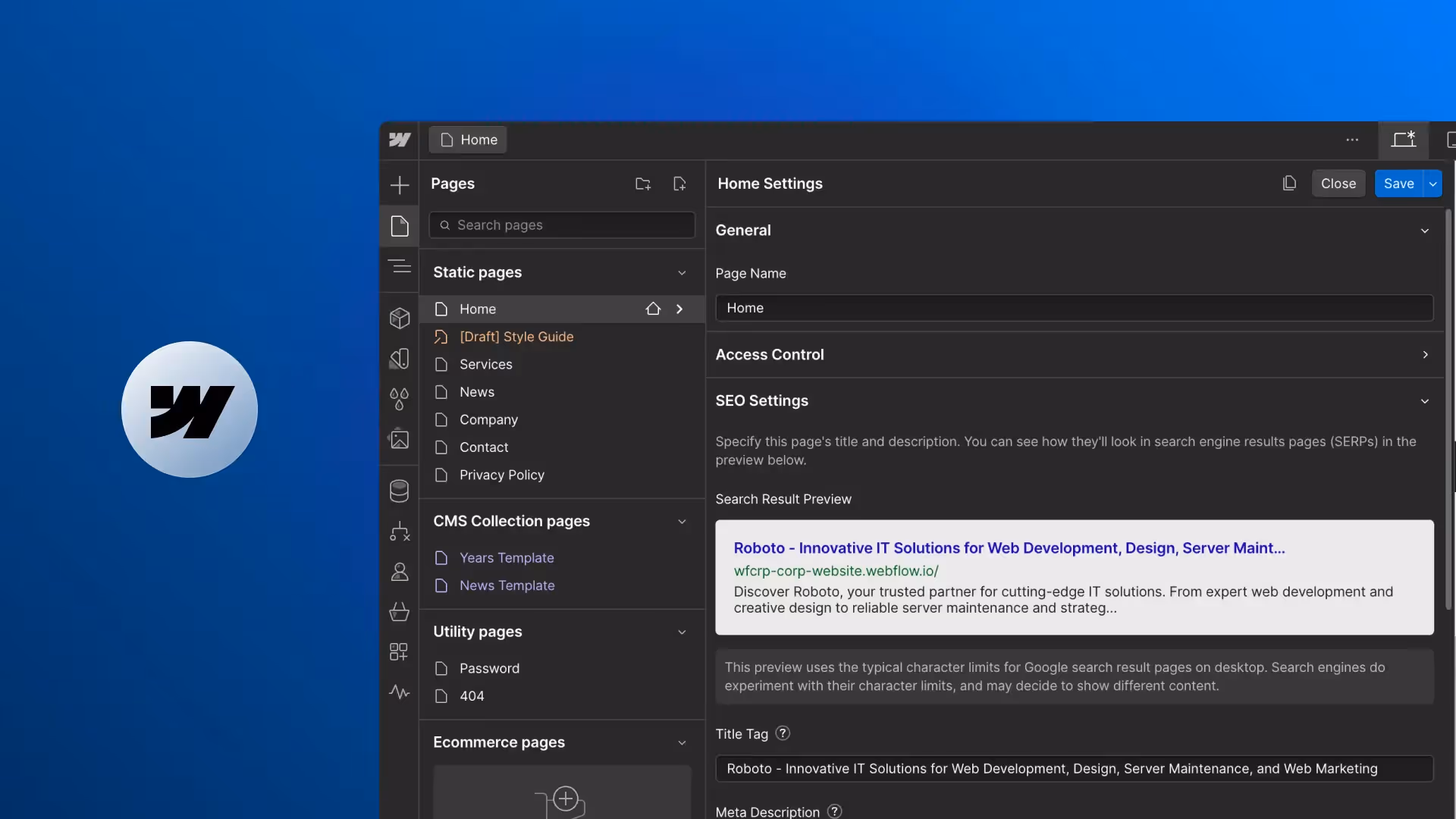This screenshot has width=1456, height=819.
Task: Open the News Template collection page
Action: [x=507, y=585]
